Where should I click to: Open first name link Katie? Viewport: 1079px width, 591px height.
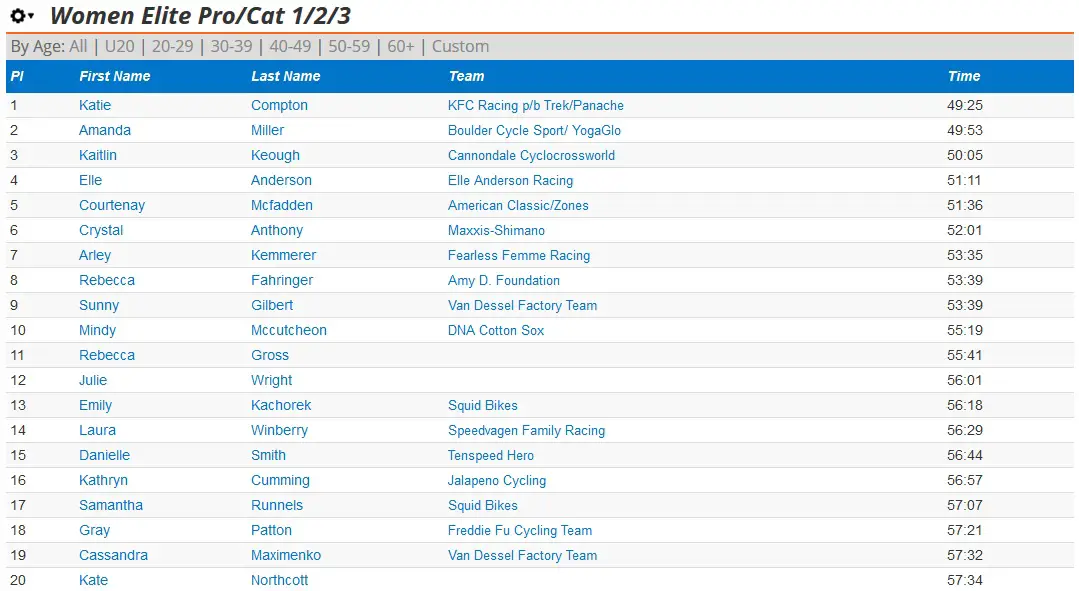pyautogui.click(x=95, y=105)
